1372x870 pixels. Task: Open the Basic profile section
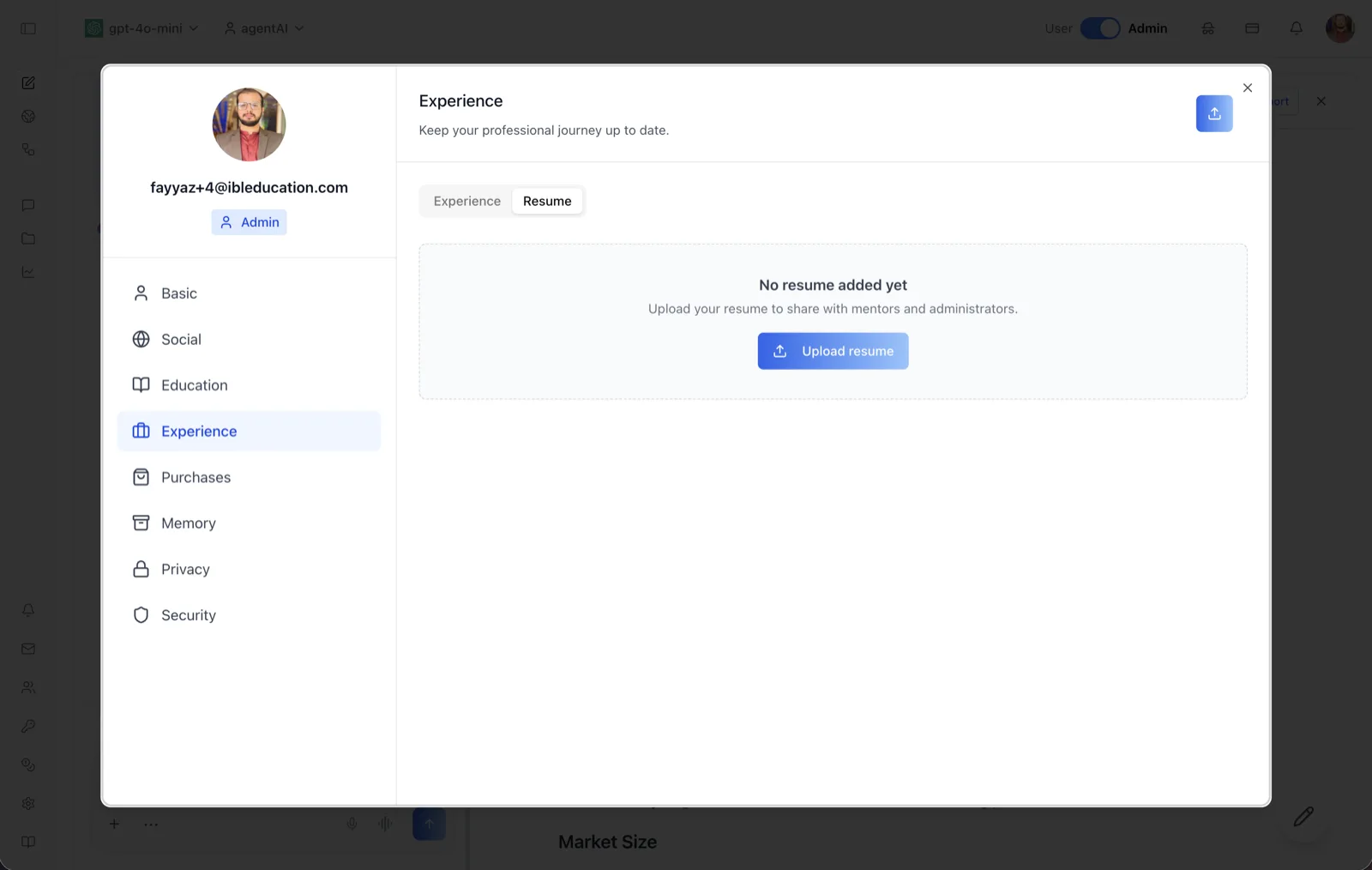click(249, 293)
